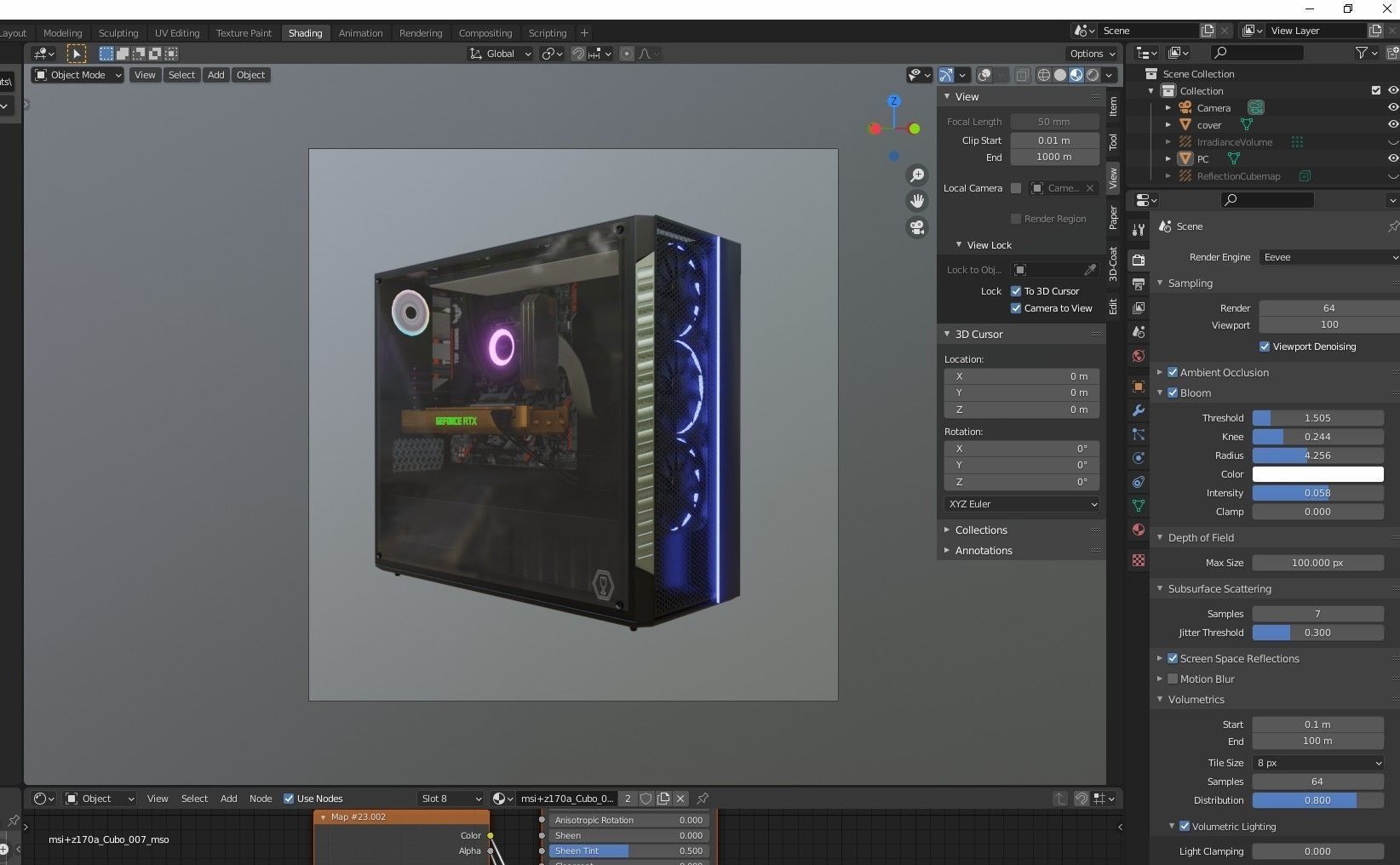
Task: Switch to wireframe viewport shading
Action: coord(1044,75)
